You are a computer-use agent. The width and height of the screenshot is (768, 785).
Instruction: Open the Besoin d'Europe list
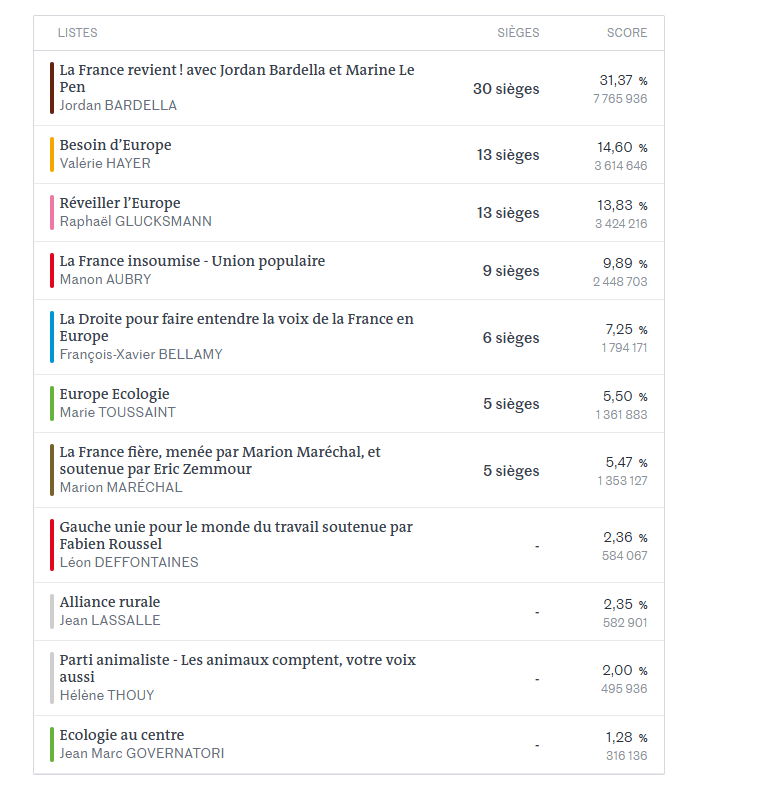click(349, 155)
